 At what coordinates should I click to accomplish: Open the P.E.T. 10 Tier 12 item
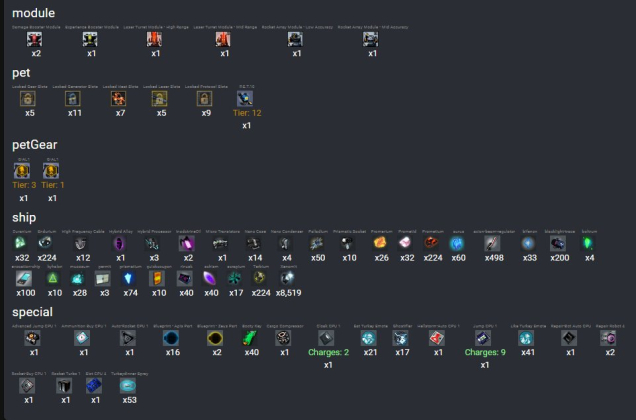(x=247, y=99)
